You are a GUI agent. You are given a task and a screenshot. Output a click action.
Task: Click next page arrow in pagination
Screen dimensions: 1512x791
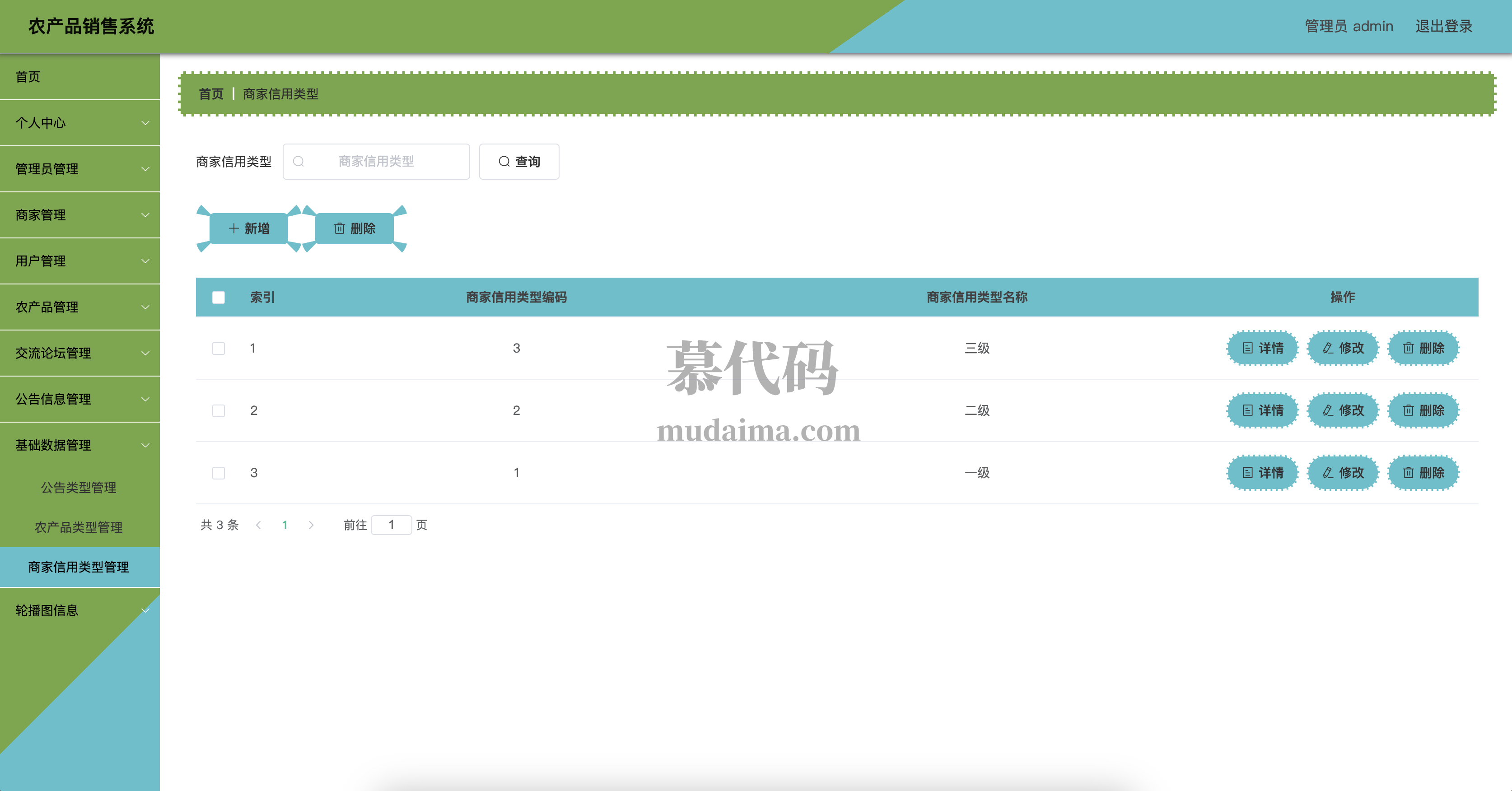(x=311, y=525)
